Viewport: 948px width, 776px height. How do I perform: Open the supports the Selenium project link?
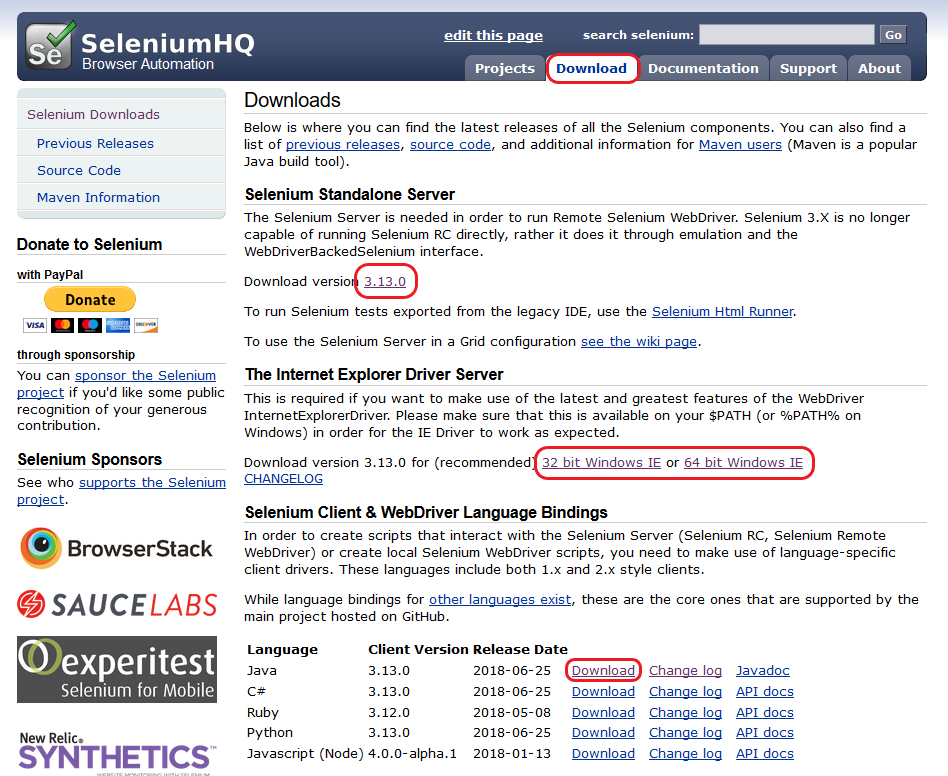152,482
